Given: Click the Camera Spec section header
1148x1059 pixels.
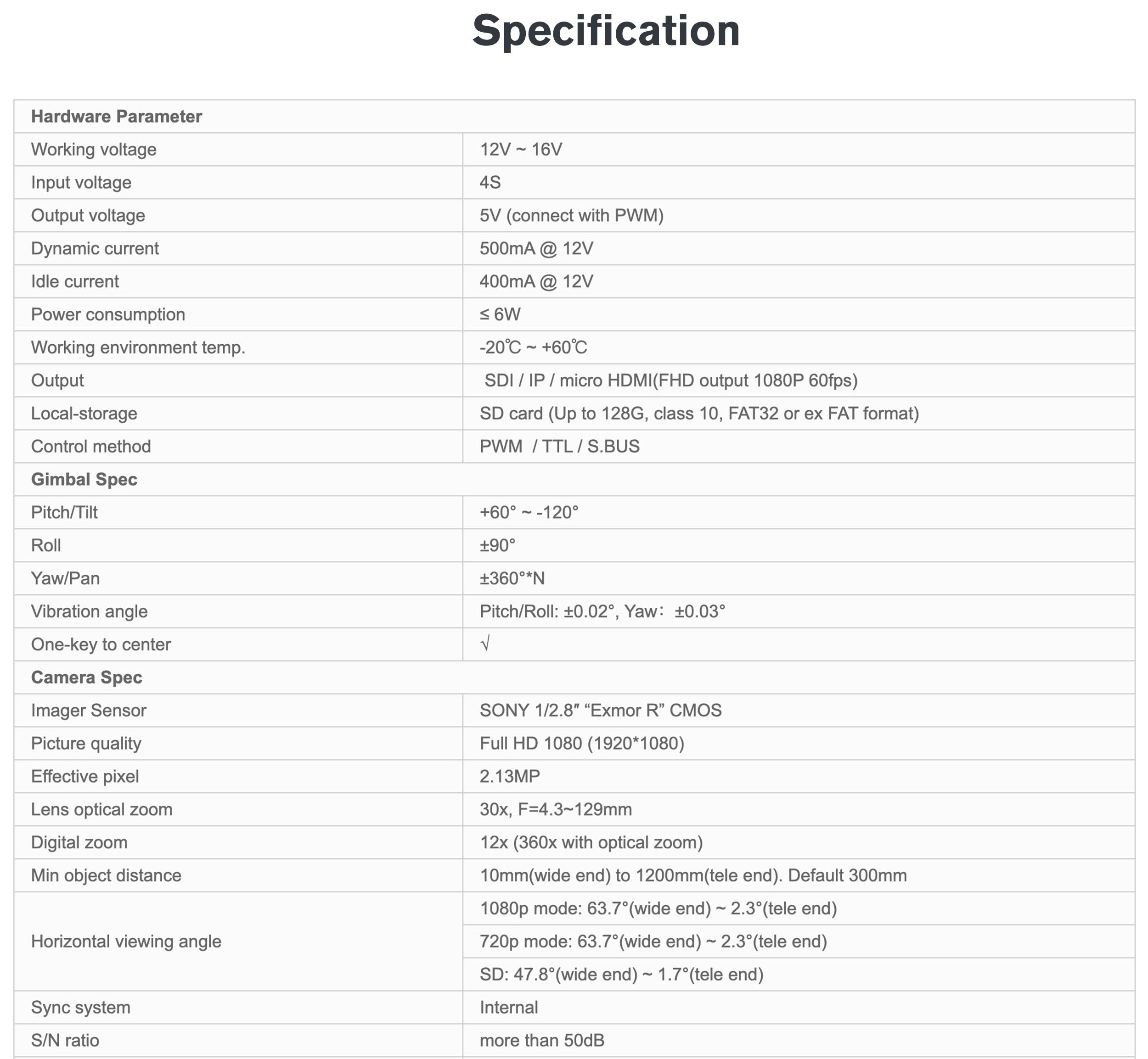Looking at the screenshot, I should [x=86, y=678].
